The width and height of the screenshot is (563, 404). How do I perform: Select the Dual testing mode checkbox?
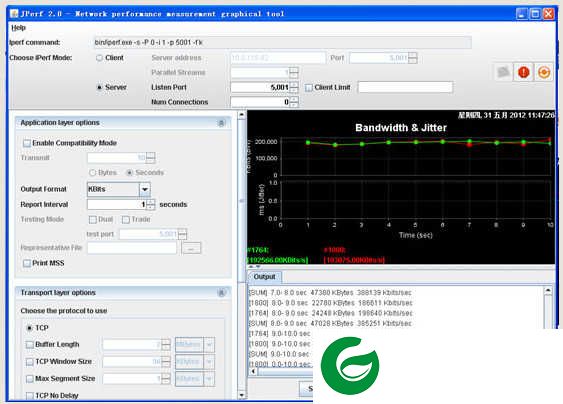(93, 220)
